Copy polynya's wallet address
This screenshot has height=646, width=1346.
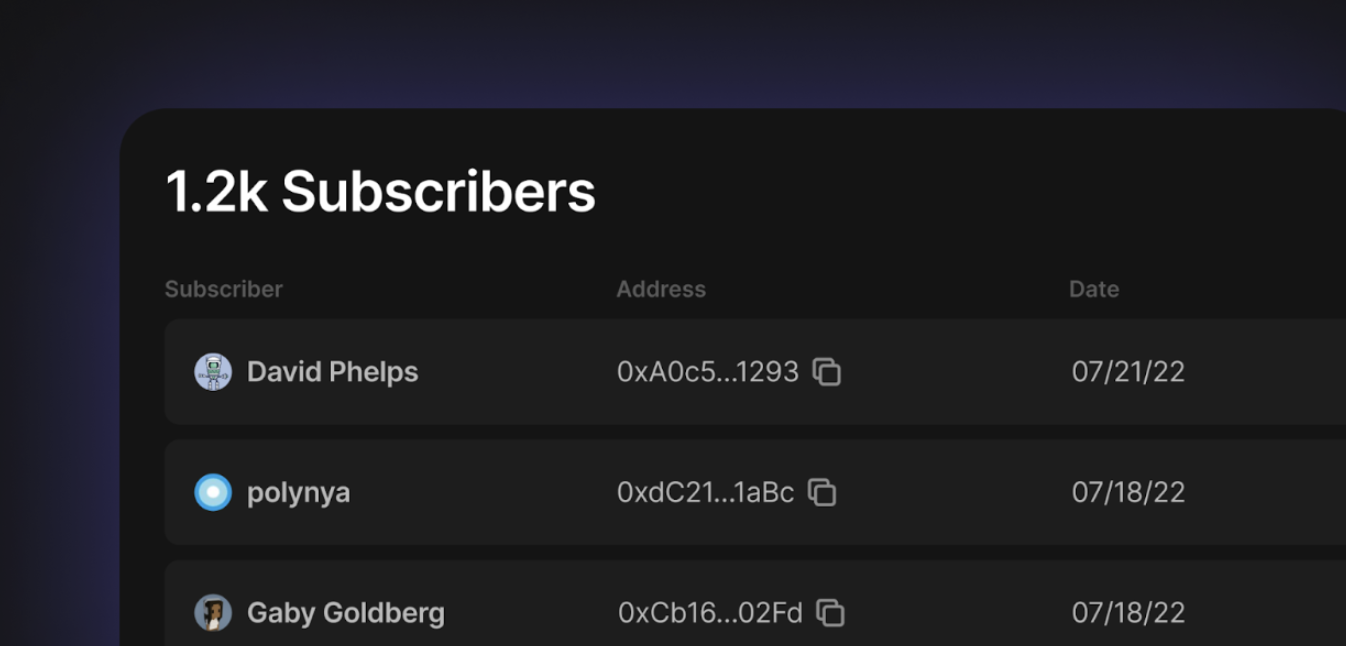[822, 493]
